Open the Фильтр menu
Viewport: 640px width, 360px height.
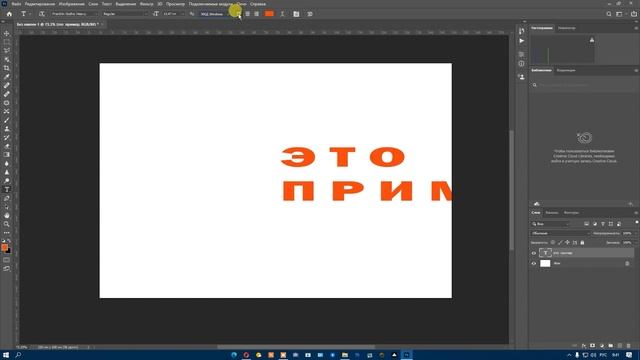pos(147,4)
